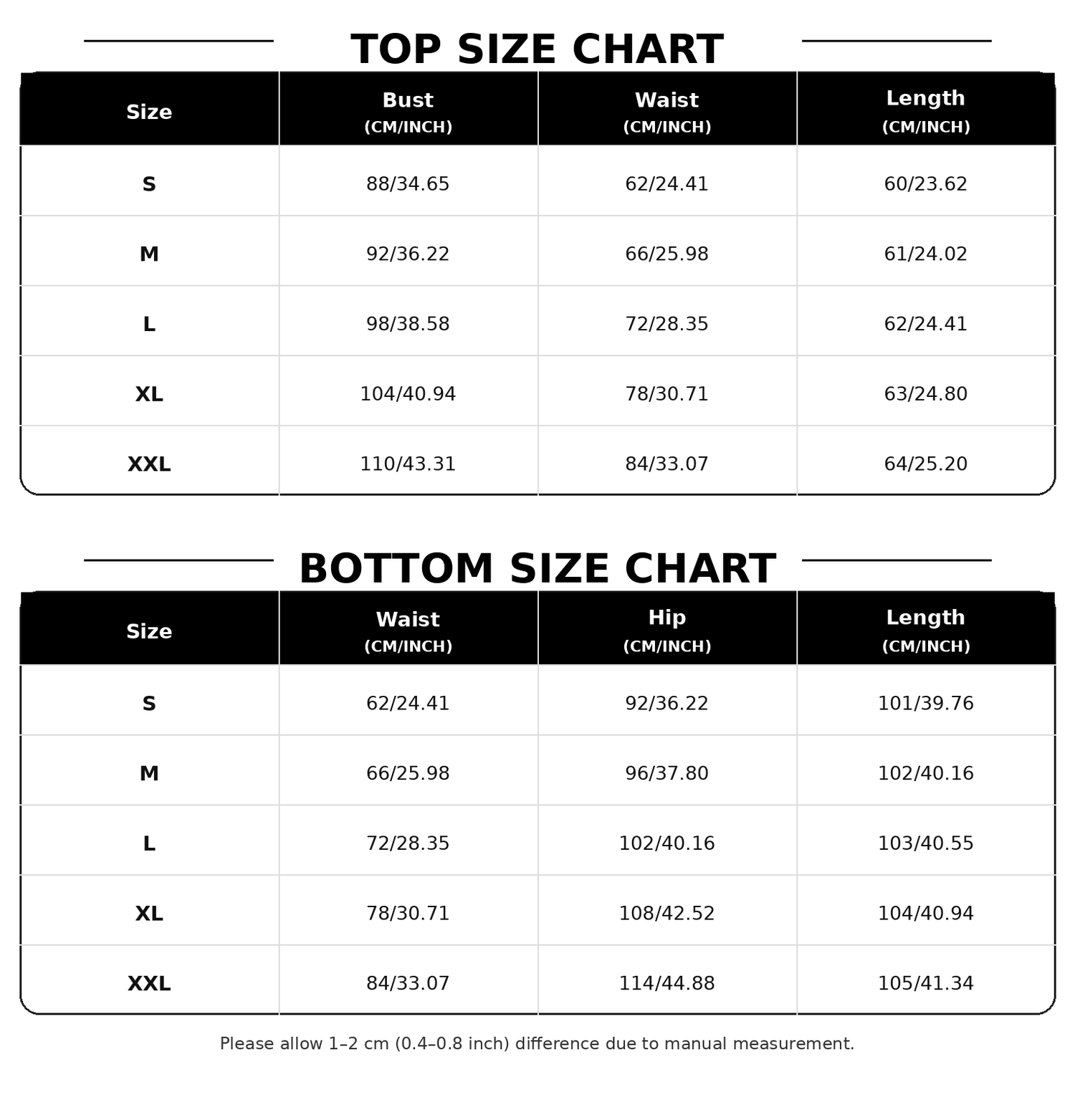The image size is (1075, 1120).
Task: Select the M row label in bottom chart
Action: (149, 774)
